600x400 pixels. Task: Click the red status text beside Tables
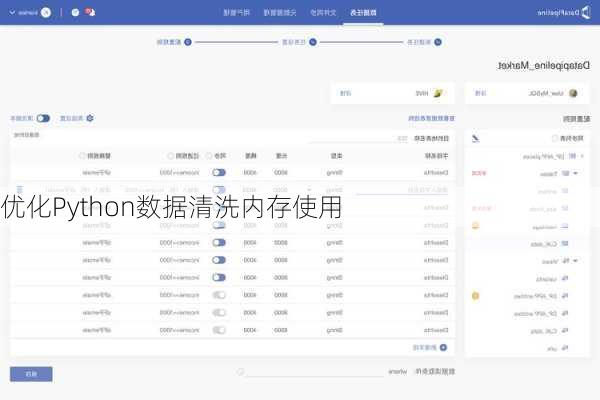(479, 173)
